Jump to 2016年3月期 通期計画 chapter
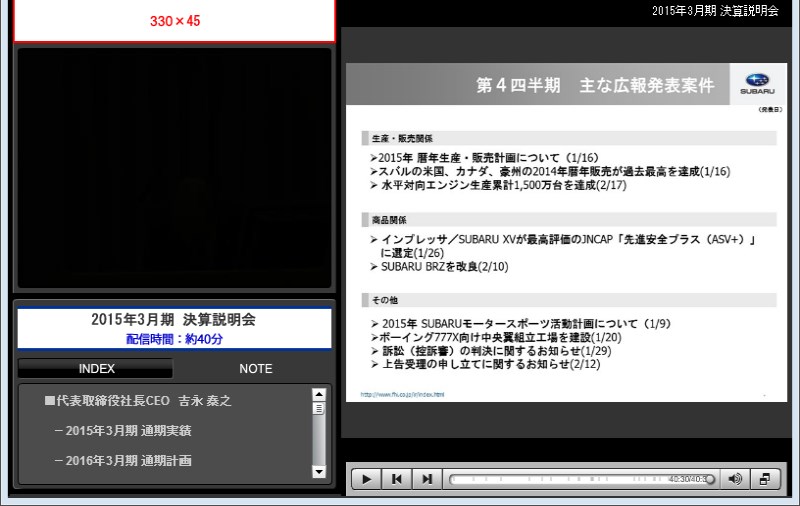 click(123, 461)
